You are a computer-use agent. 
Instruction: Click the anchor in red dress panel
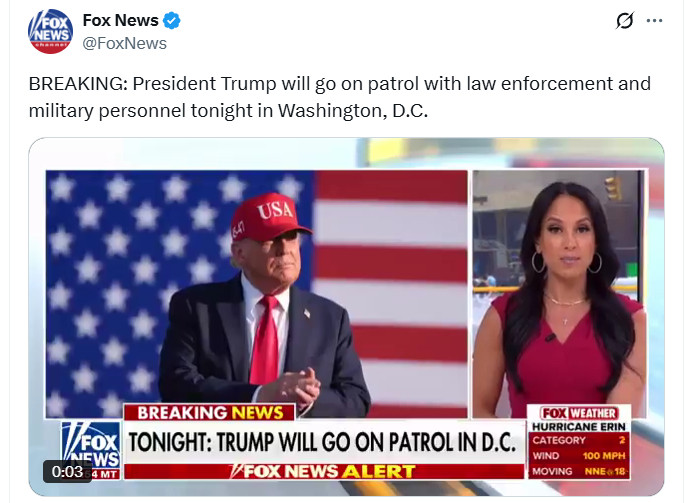click(559, 294)
